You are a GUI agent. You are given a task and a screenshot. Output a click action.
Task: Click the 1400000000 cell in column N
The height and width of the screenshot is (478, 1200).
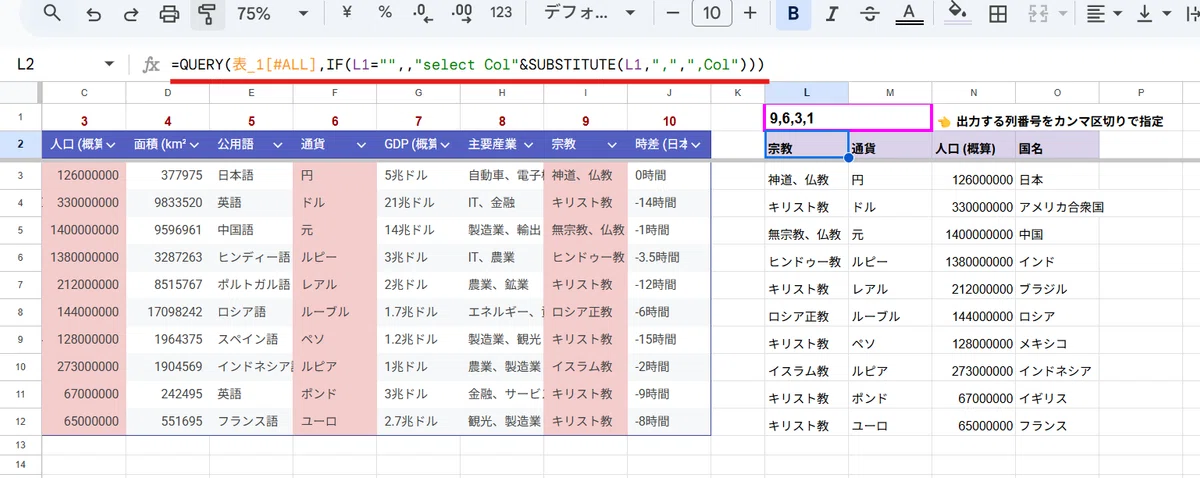click(973, 235)
